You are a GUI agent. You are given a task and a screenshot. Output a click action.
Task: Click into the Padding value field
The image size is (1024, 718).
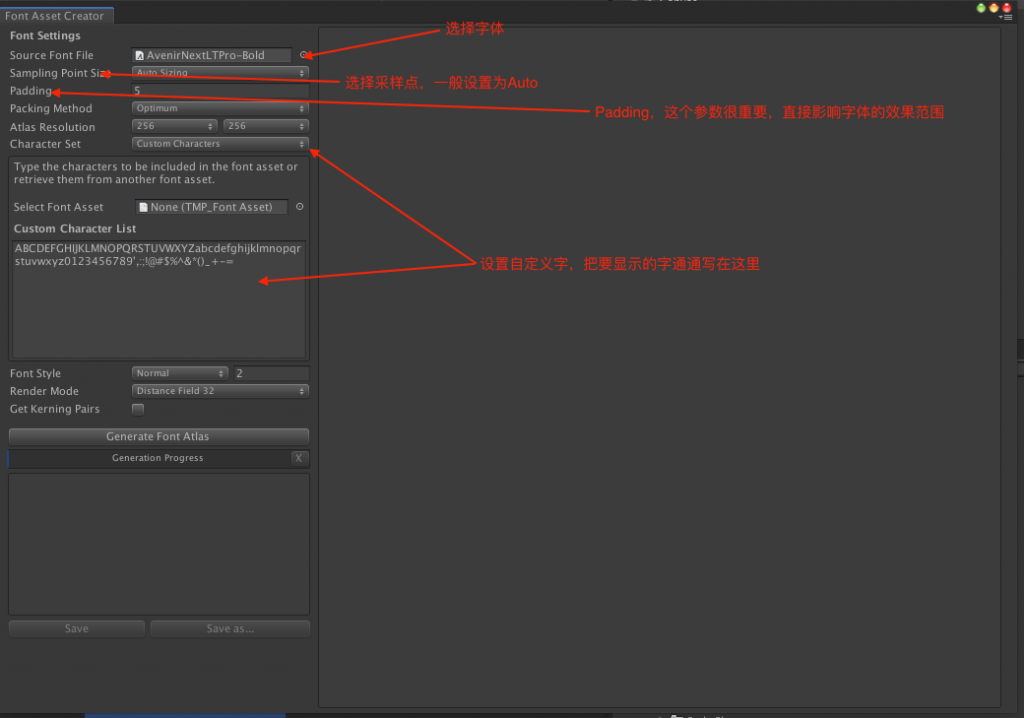point(220,91)
